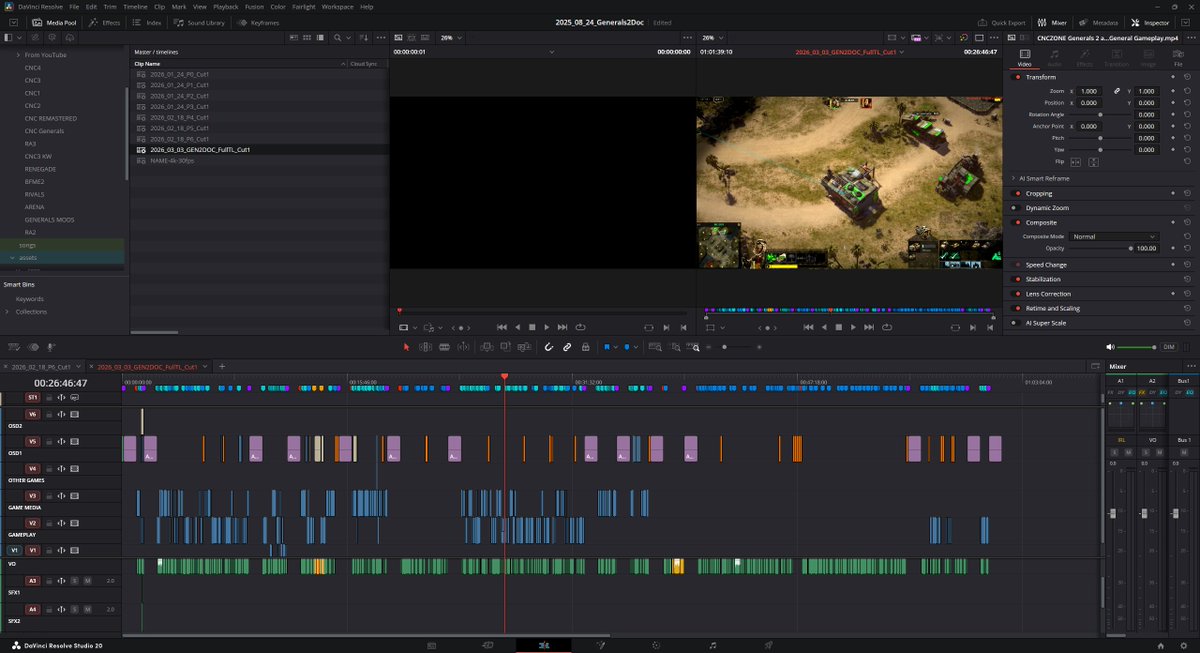This screenshot has width=1200, height=653.
Task: Toggle the Stabilization enable switch
Action: [1018, 279]
